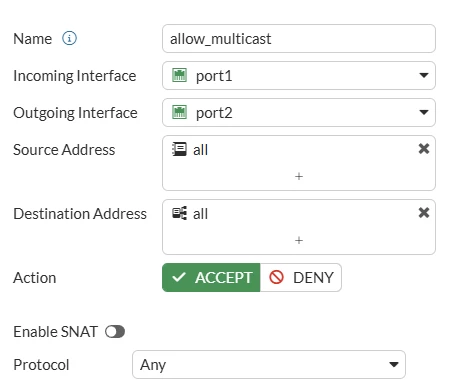Click the Source Address all address icon
Viewport: 476px width, 388px height.
(x=179, y=149)
